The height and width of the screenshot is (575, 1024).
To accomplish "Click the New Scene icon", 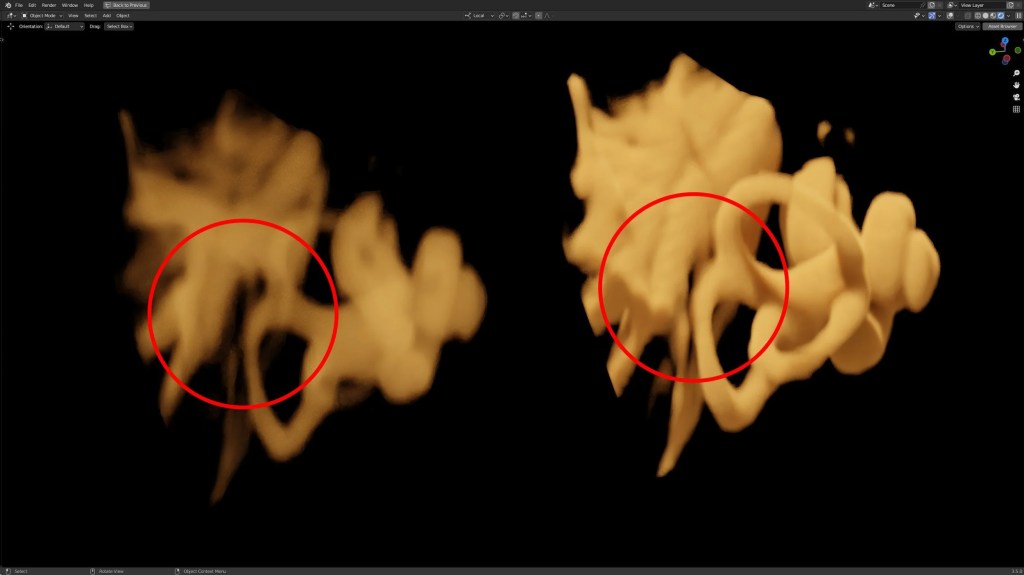I will 931,5.
